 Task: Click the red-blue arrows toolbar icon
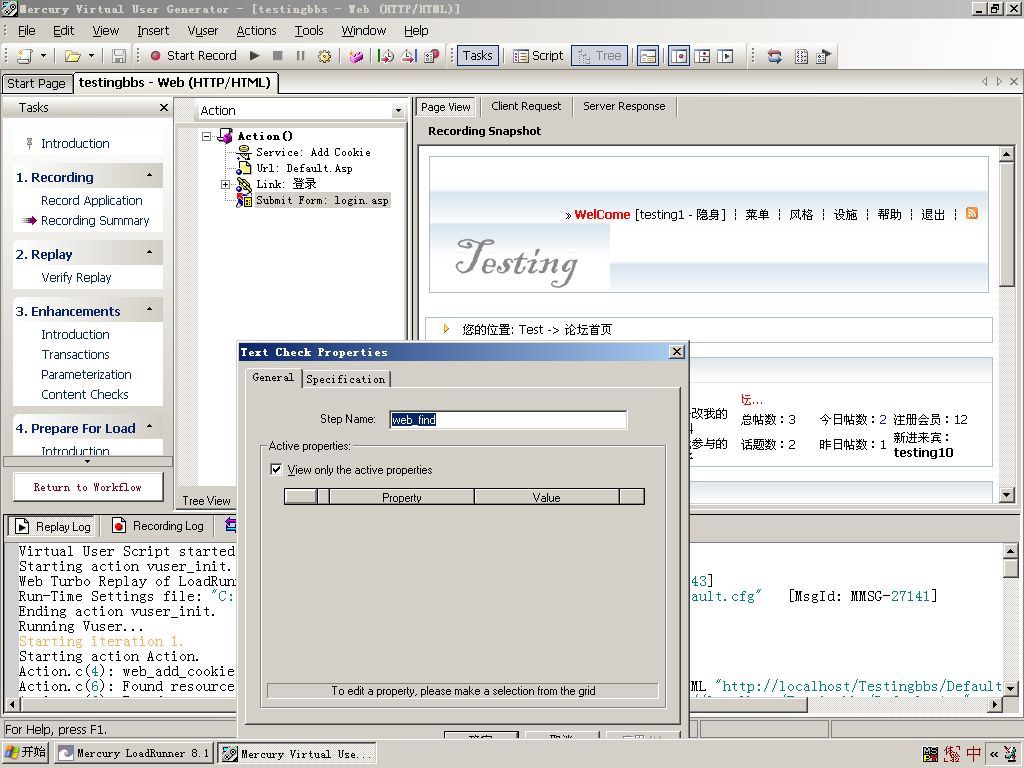775,56
